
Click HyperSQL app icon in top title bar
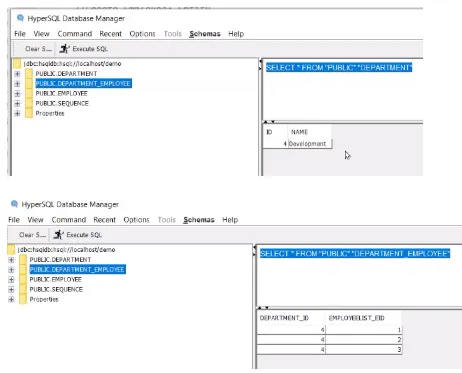pos(20,18)
